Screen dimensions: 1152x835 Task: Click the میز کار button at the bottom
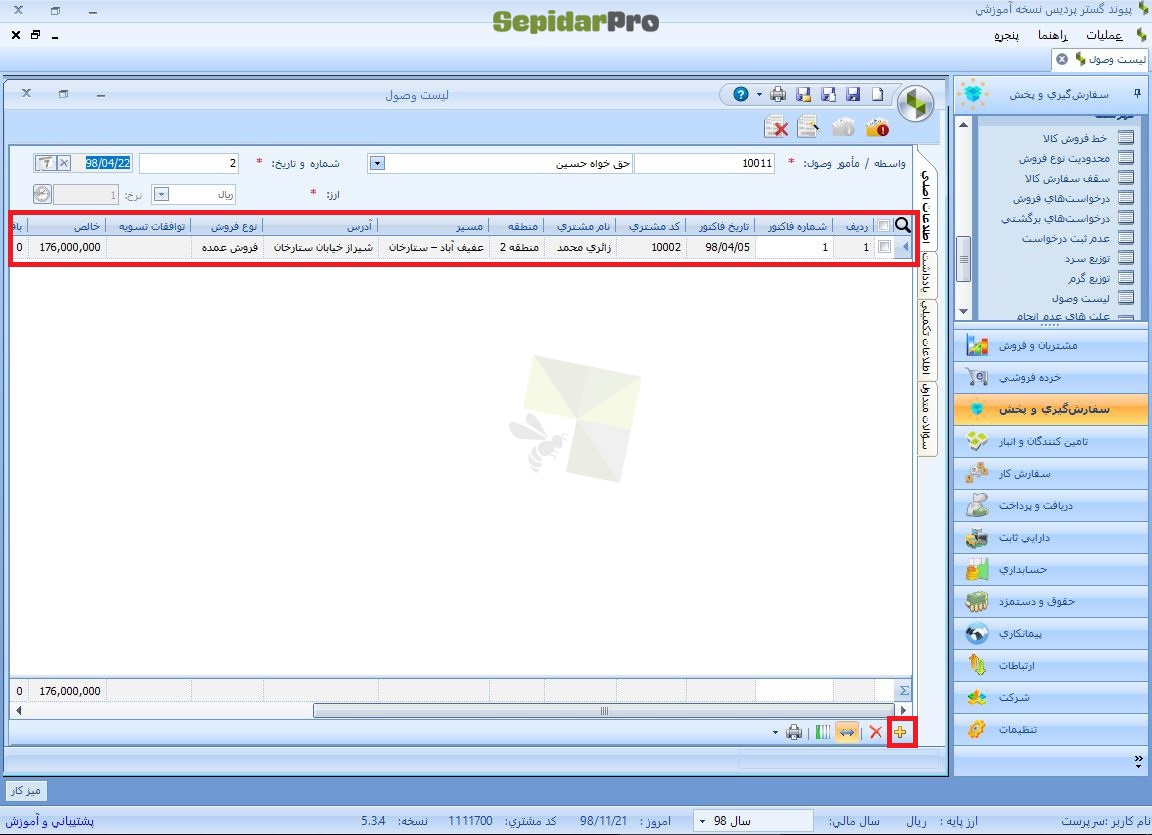tap(26, 790)
